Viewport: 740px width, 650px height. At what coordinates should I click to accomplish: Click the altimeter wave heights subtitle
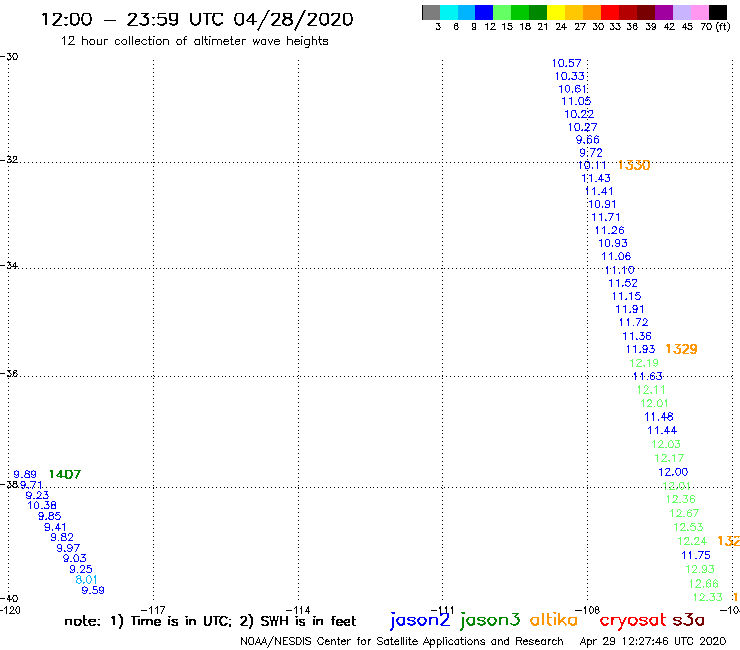[194, 42]
